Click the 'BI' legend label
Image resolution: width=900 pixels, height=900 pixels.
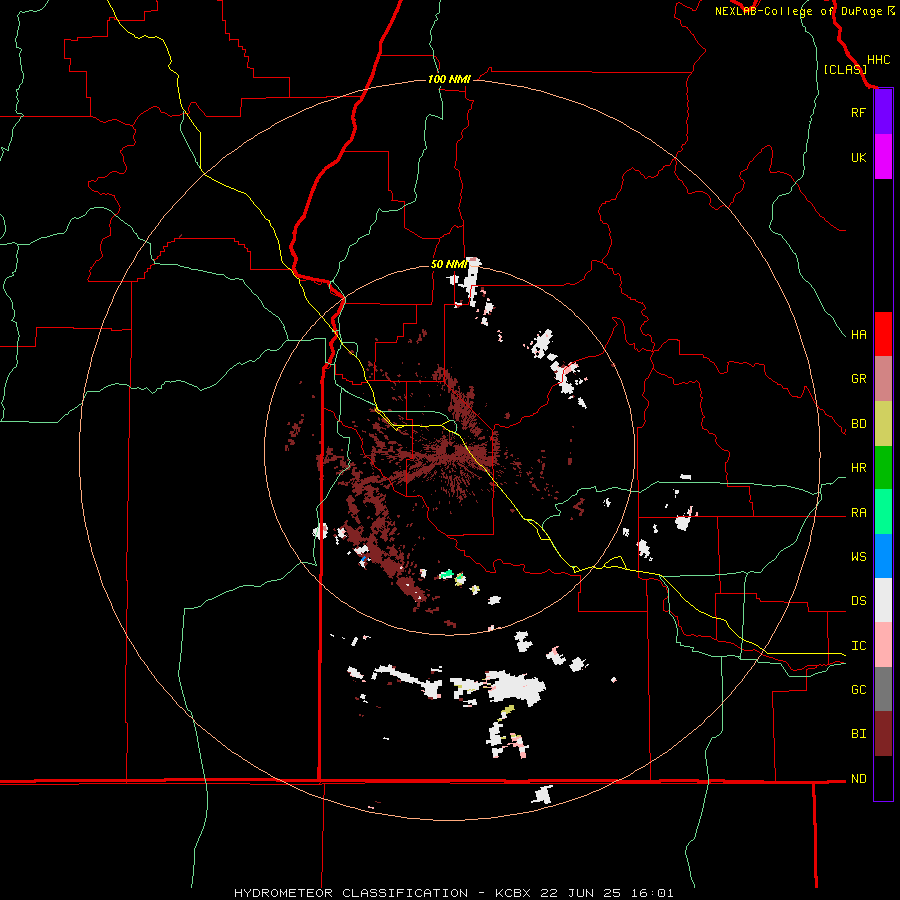coord(858,734)
